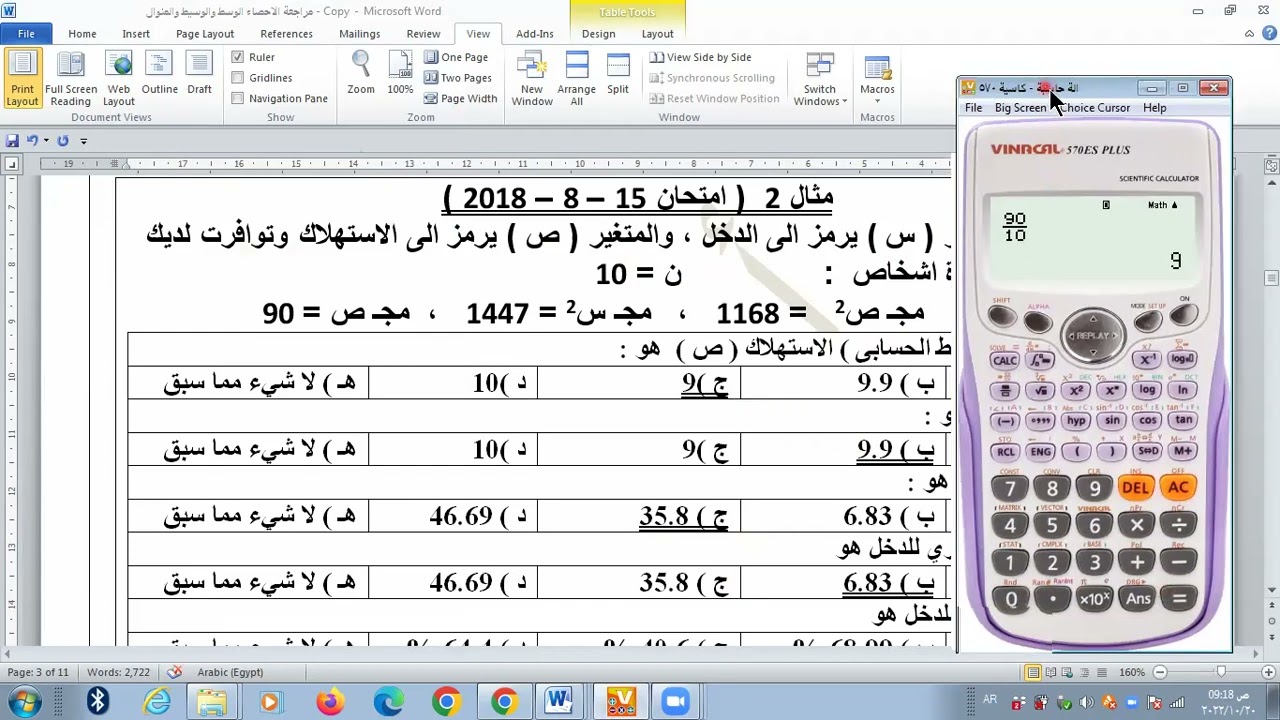Click the 160% zoom level
Screen dimensions: 1280x720
pyautogui.click(x=1132, y=672)
